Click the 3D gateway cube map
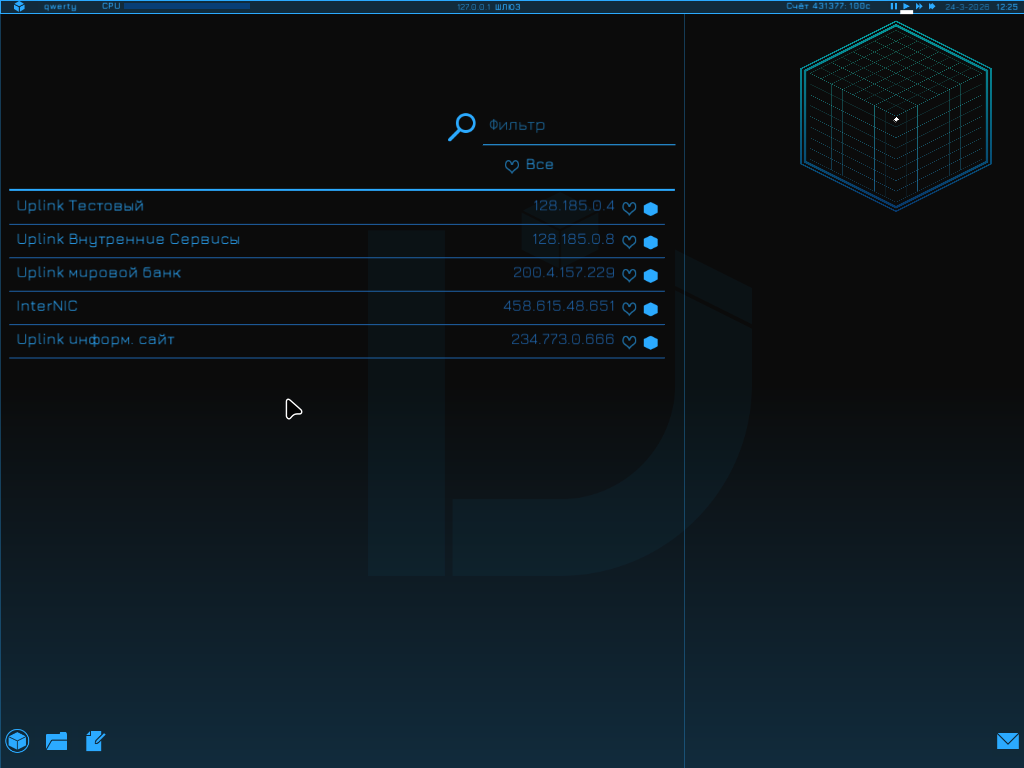The width and height of the screenshot is (1024, 768). [895, 117]
